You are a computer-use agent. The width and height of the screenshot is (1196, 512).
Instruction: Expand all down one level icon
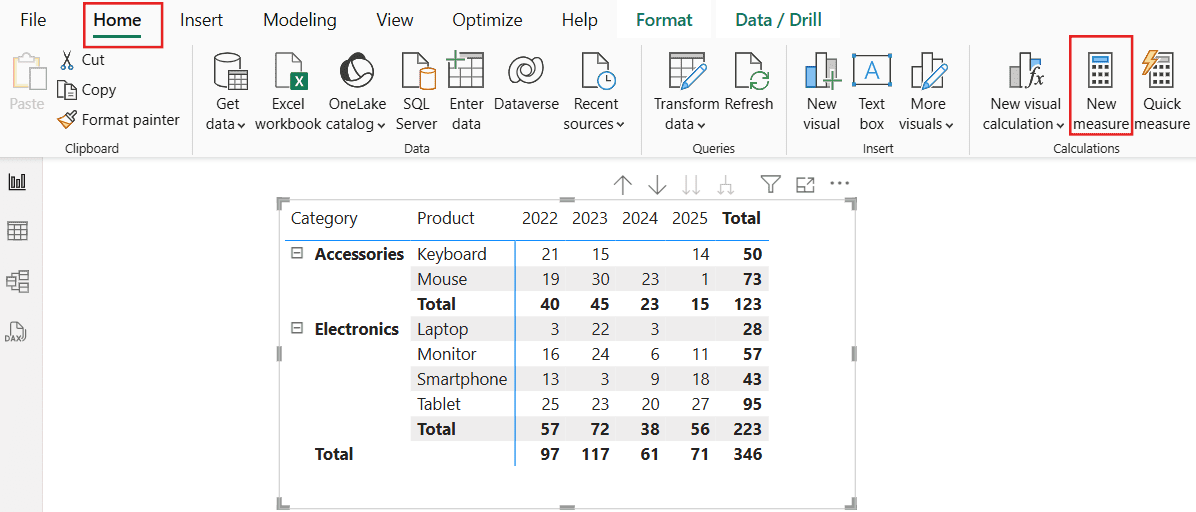725,184
